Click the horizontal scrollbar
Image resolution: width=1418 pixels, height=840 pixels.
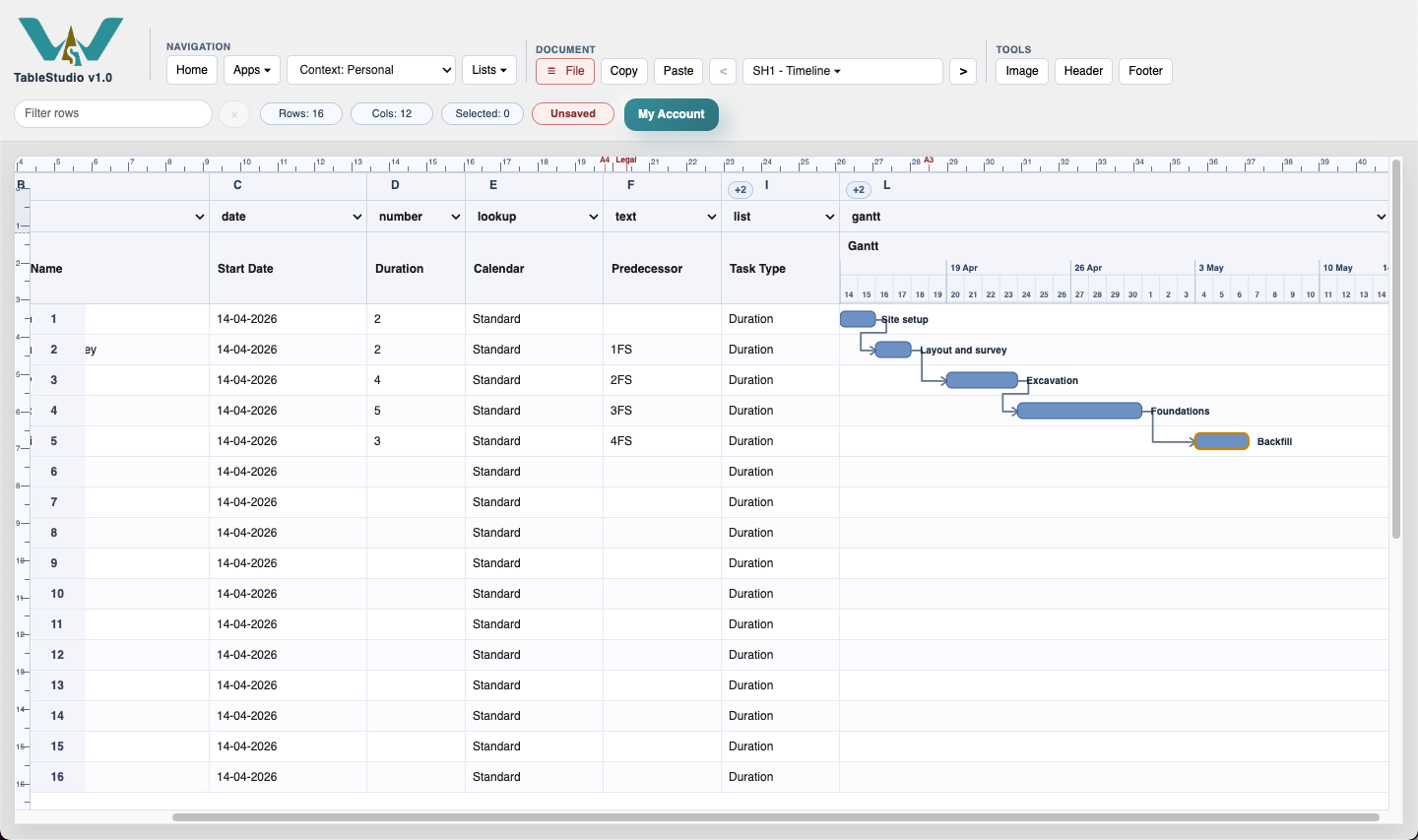click(776, 817)
